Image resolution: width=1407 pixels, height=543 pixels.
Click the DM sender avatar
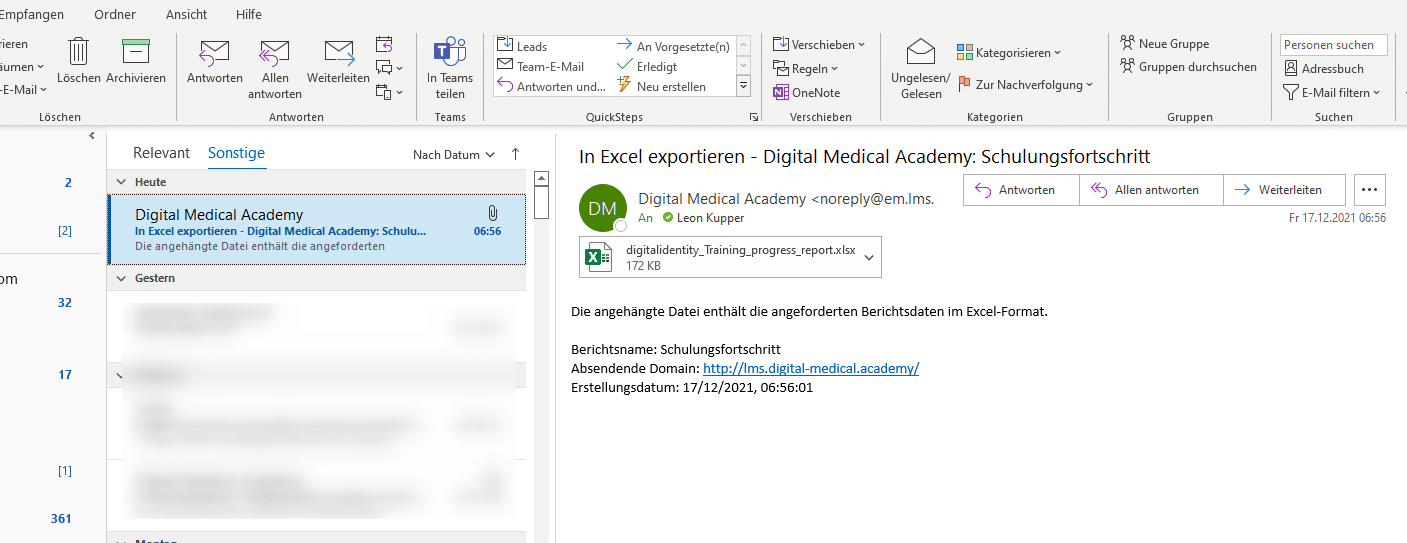pyautogui.click(x=602, y=208)
